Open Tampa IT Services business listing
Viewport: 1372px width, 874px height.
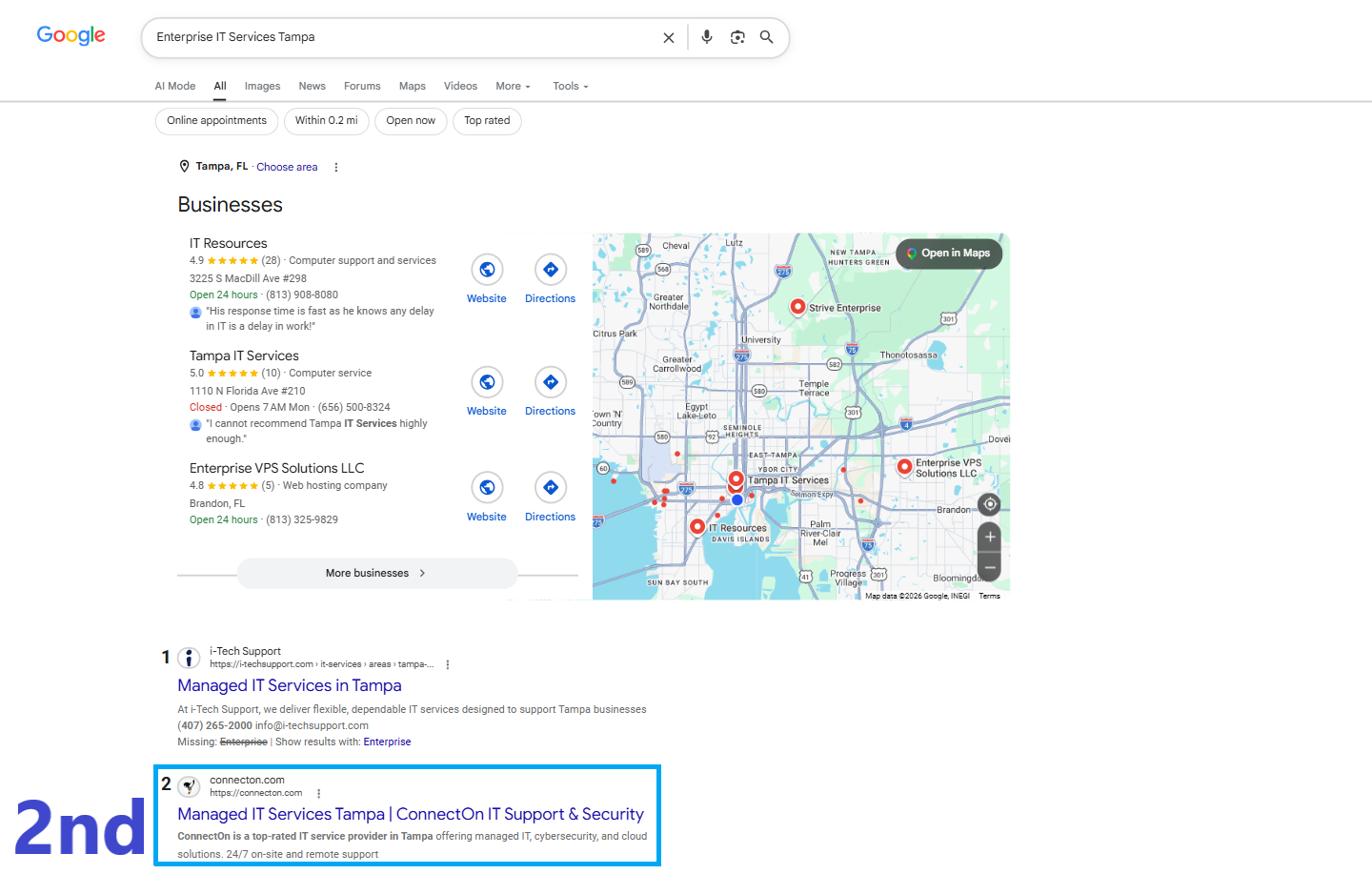point(244,356)
